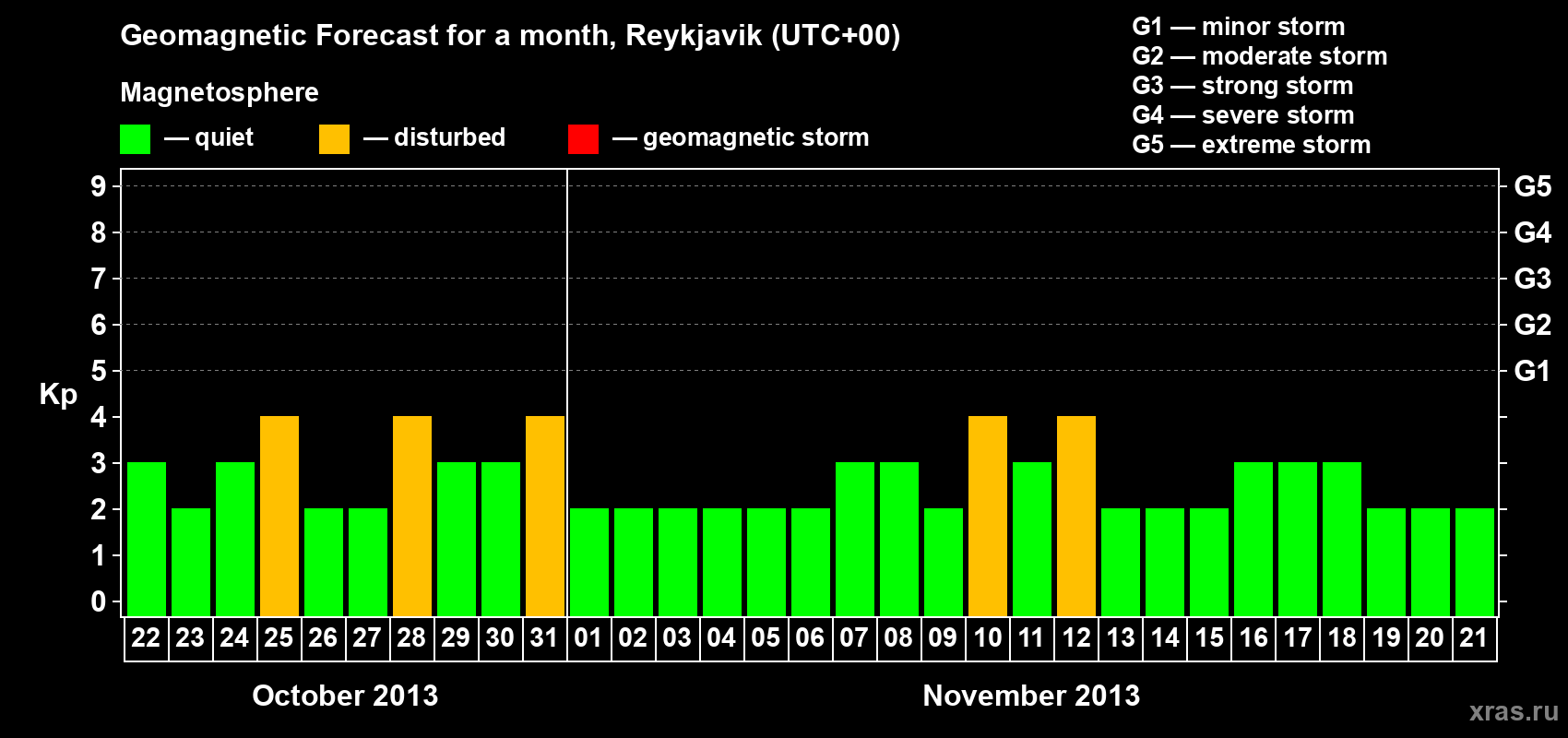Click the green bar for November 07

[x=855, y=539]
